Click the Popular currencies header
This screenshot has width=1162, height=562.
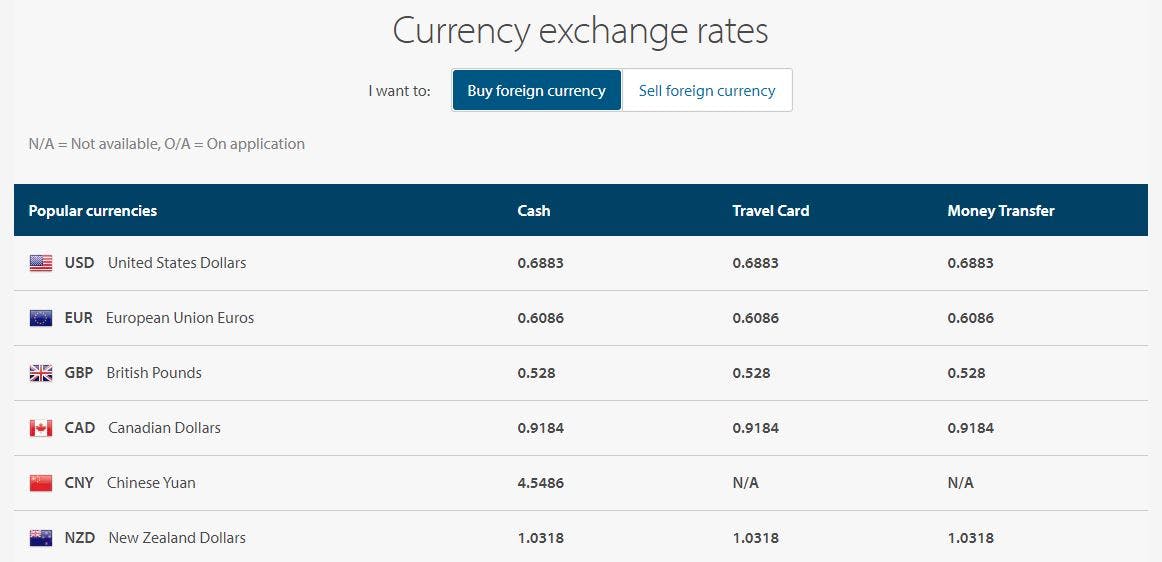click(93, 211)
